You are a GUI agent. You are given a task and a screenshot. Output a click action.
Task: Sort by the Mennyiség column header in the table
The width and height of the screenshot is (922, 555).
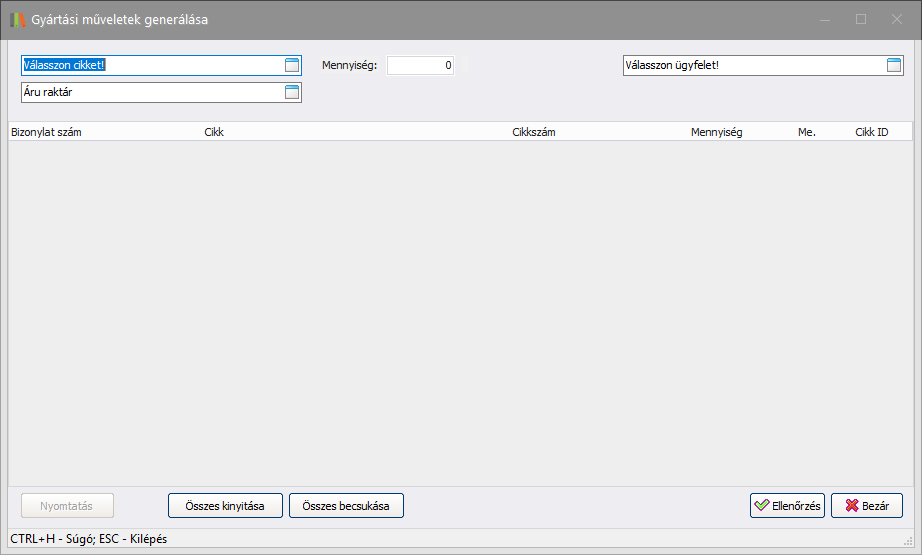(x=716, y=132)
